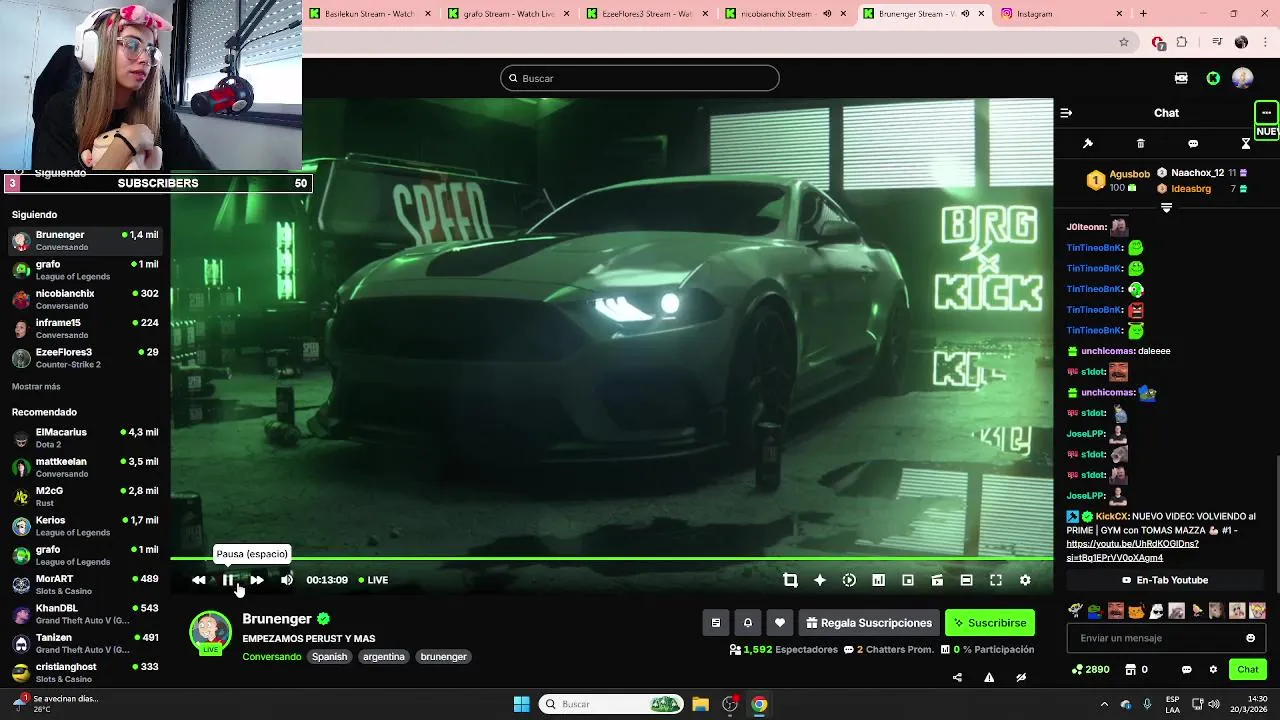This screenshot has height=720, width=1280.
Task: Select nicobianchix in Siguiendo sidebar
Action: [86, 299]
